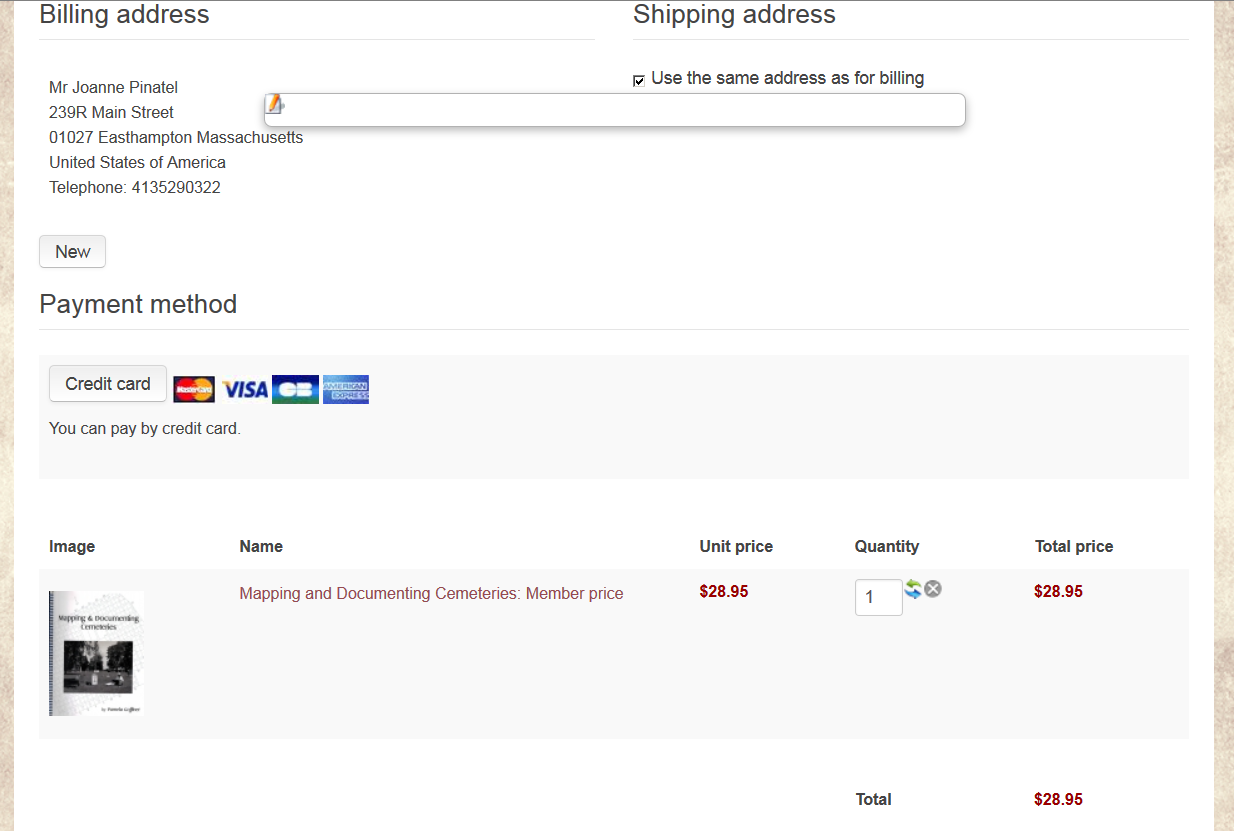1234x831 pixels.
Task: Click the Quantity column header
Action: tap(886, 546)
